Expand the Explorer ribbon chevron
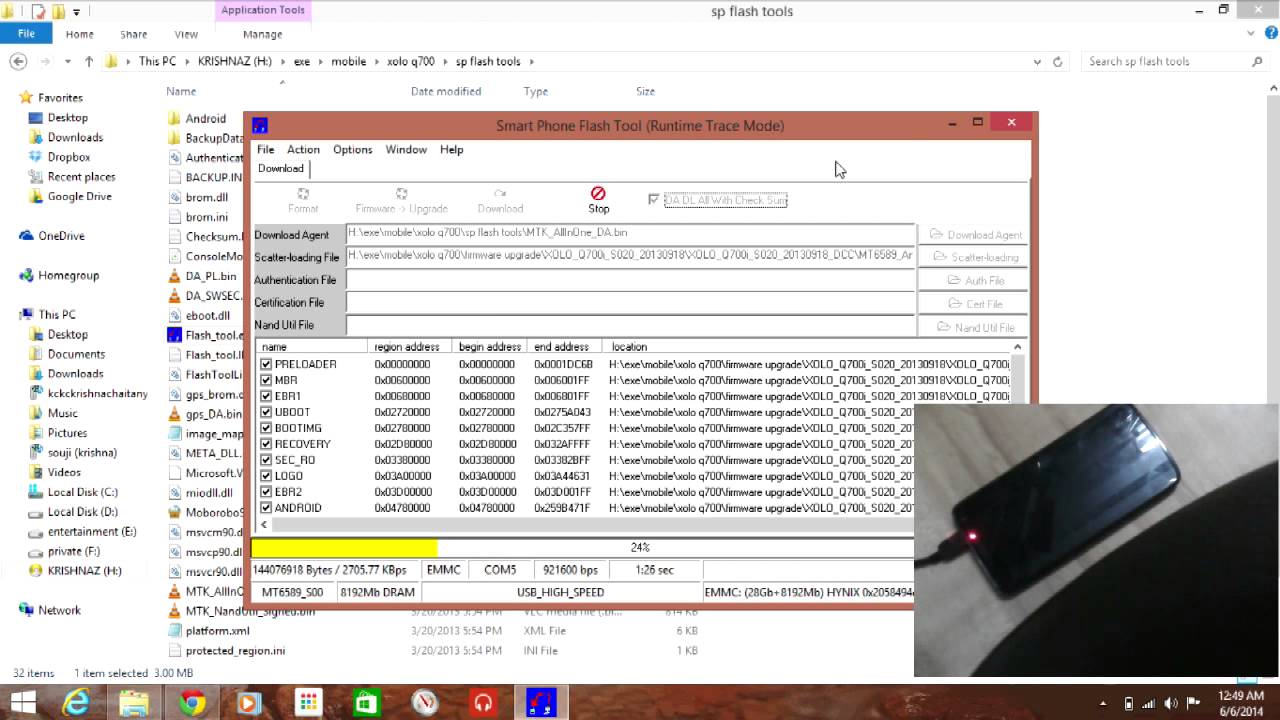1280x720 pixels. [x=1253, y=33]
